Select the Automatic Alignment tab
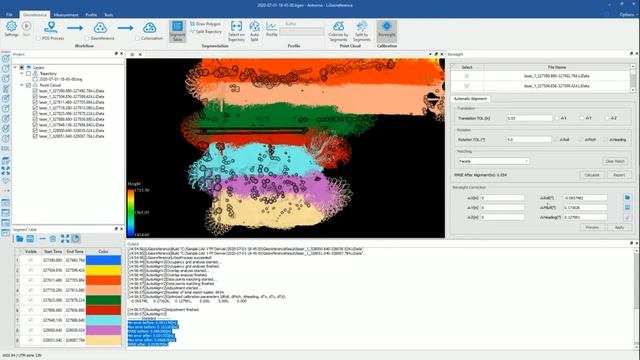The image size is (640, 360). coord(470,99)
